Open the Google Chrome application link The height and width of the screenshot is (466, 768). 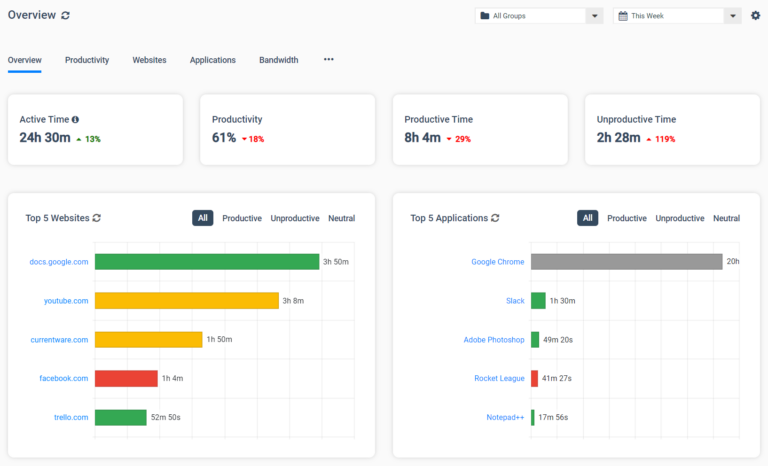pos(498,262)
